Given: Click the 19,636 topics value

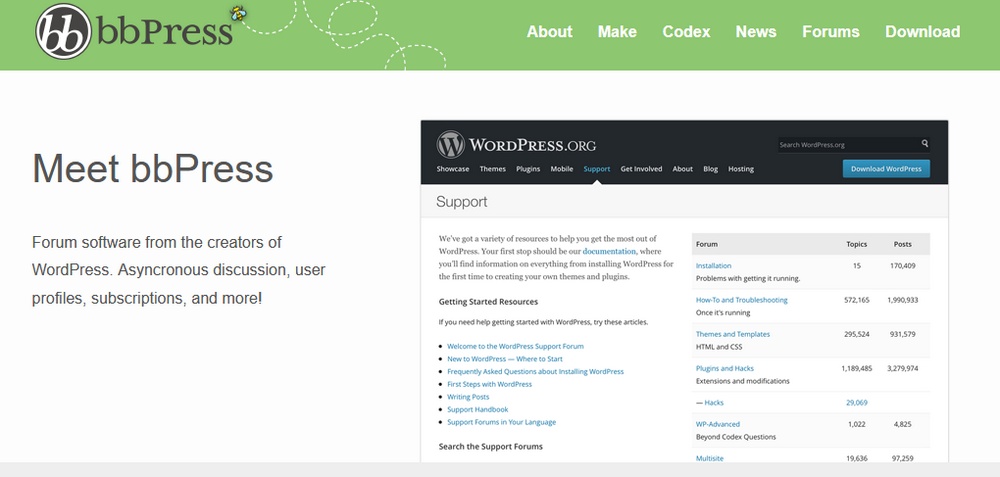Looking at the screenshot, I should click(857, 458).
